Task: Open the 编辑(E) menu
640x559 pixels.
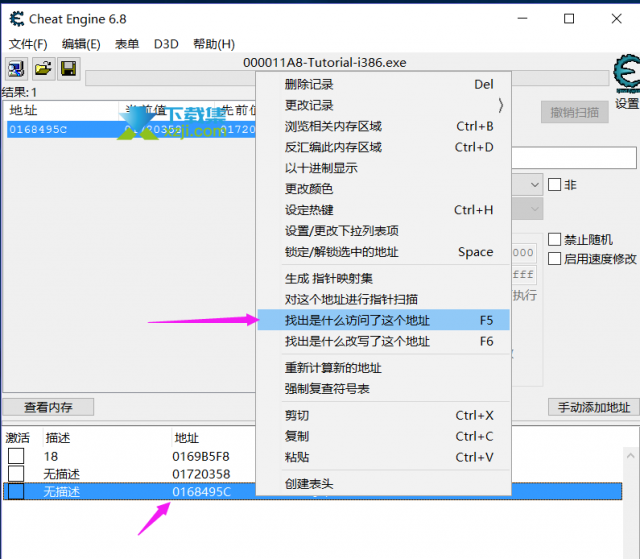Action: click(x=81, y=44)
